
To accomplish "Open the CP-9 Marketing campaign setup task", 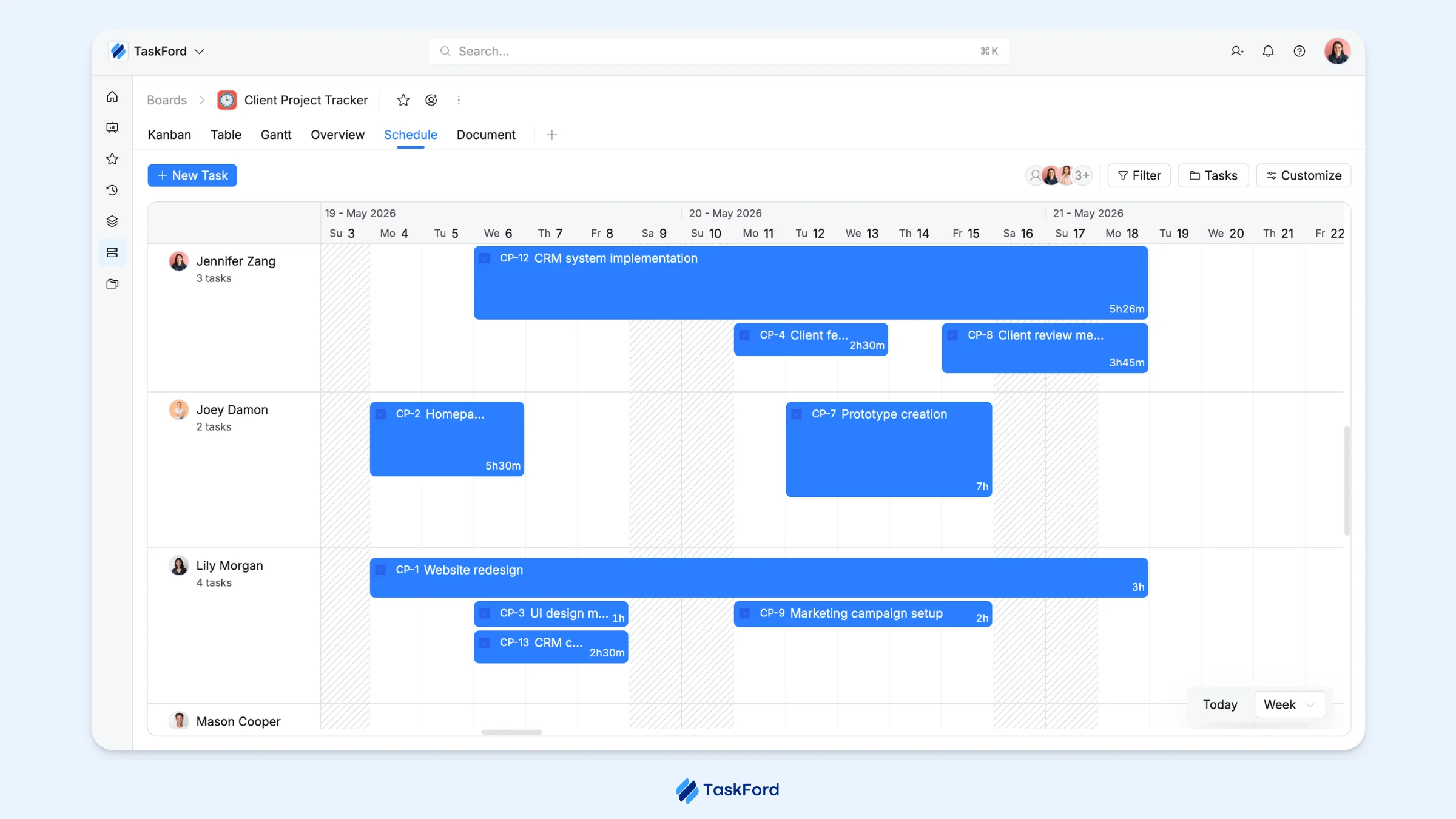I will [863, 614].
